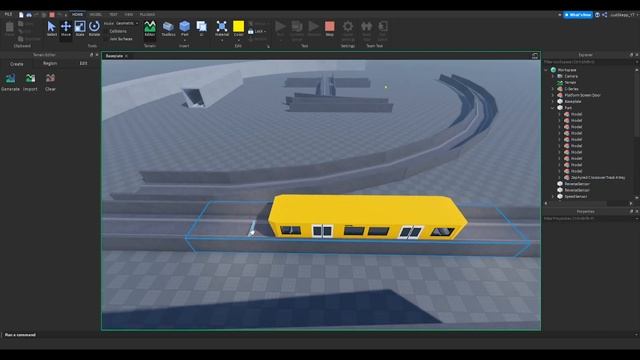Click the Explorer filter workspace field
Screen dimensions: 640x360
coord(588,62)
